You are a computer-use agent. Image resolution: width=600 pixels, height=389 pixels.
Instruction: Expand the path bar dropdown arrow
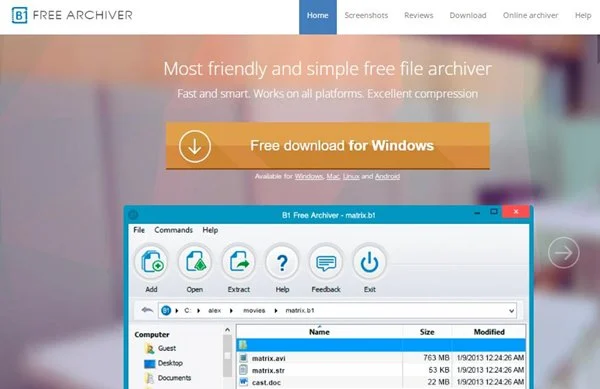click(x=512, y=311)
